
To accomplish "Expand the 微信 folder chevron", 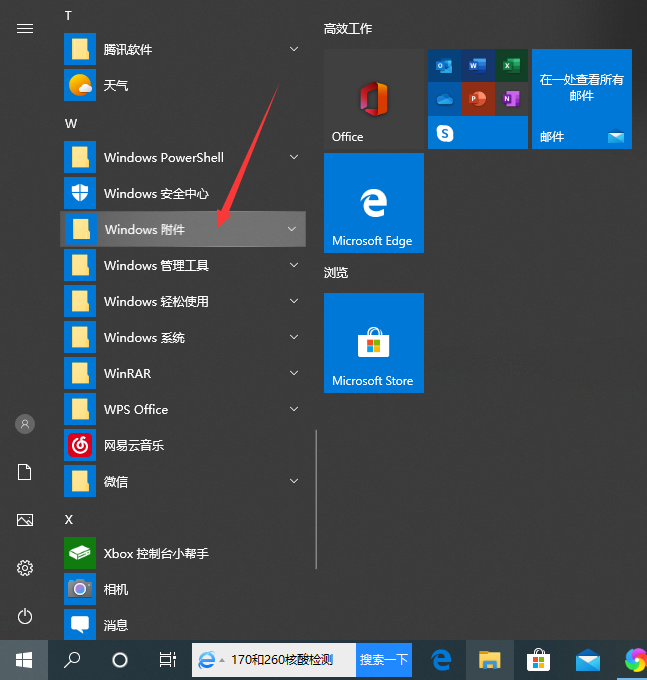I will tap(294, 481).
